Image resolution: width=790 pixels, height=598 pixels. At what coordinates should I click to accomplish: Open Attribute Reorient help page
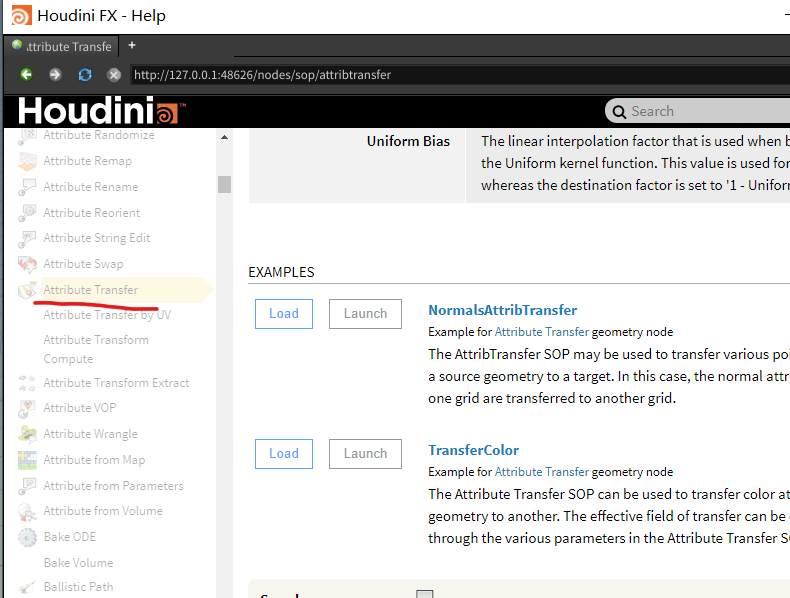coord(92,213)
